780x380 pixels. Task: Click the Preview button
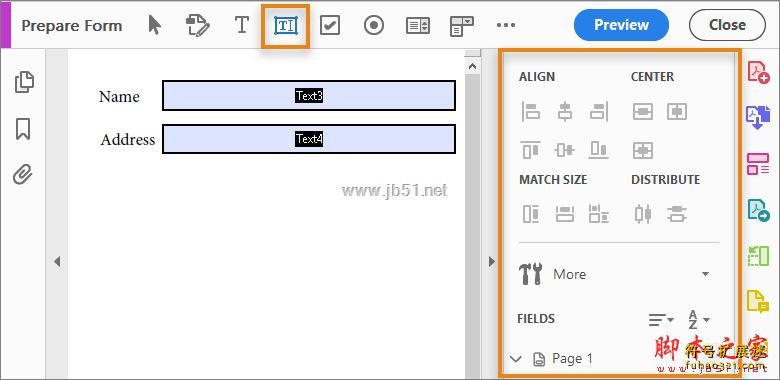pos(621,25)
